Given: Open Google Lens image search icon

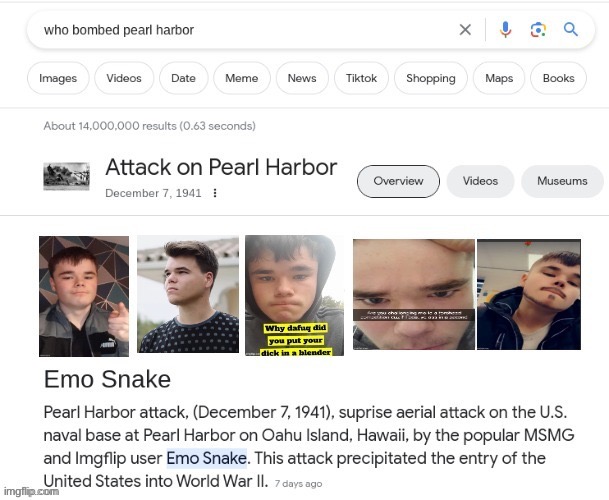Looking at the screenshot, I should point(538,30).
